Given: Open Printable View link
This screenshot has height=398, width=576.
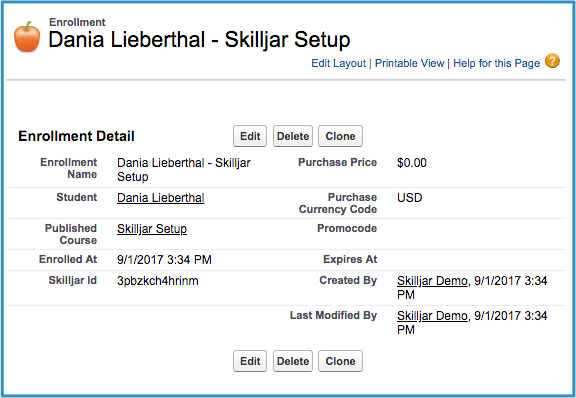Looking at the screenshot, I should tap(409, 63).
